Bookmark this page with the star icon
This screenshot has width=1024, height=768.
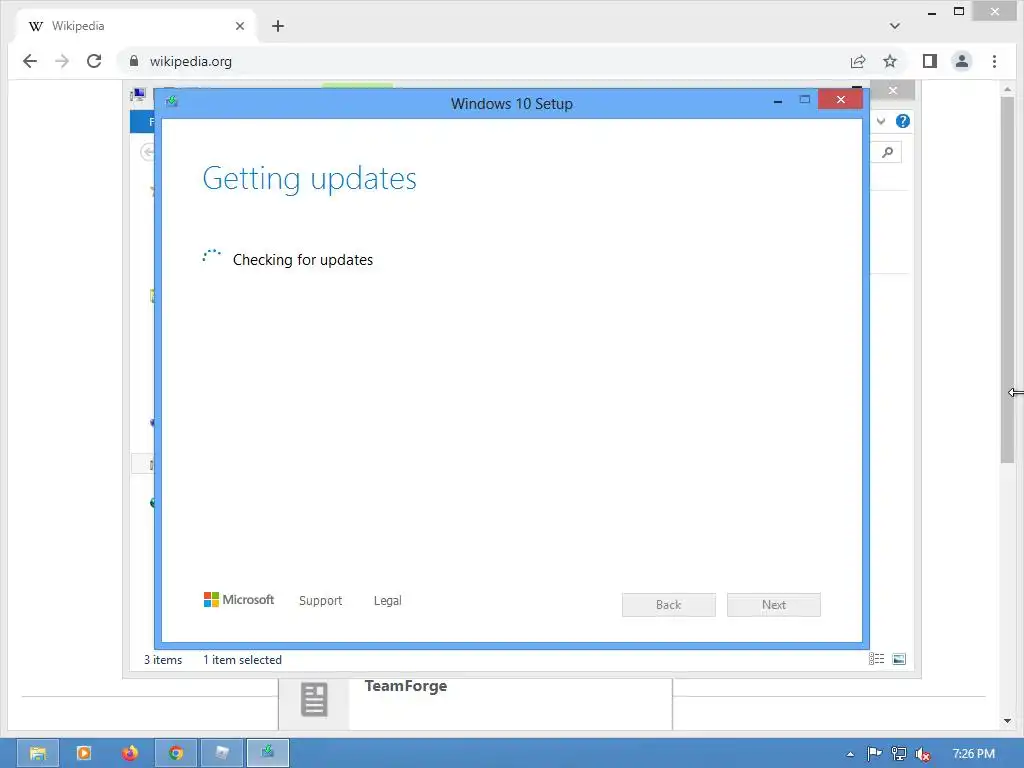[x=890, y=61]
